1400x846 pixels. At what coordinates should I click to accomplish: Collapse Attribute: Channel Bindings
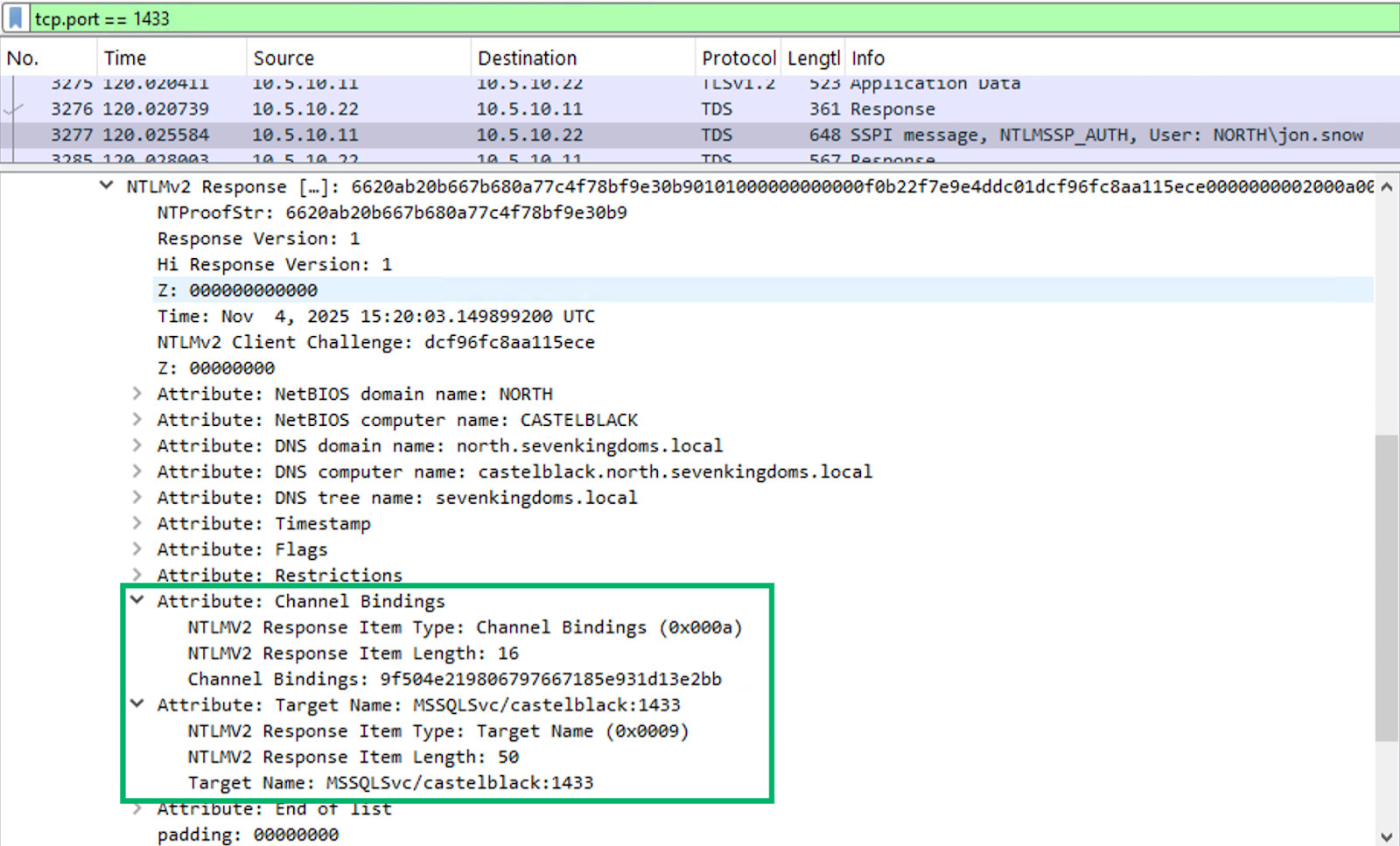pyautogui.click(x=136, y=601)
